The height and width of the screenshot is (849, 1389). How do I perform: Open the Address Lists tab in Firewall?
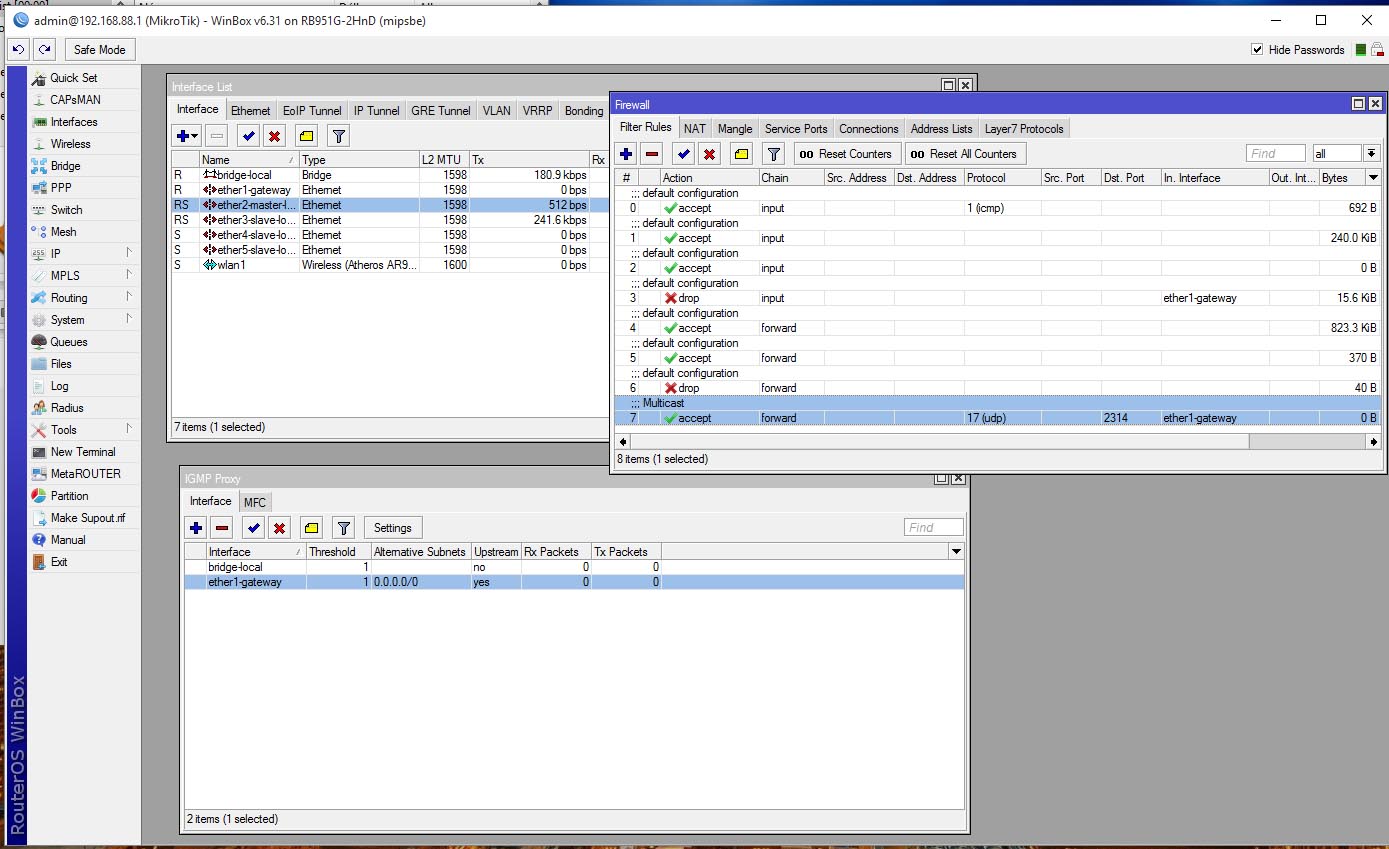coord(941,128)
